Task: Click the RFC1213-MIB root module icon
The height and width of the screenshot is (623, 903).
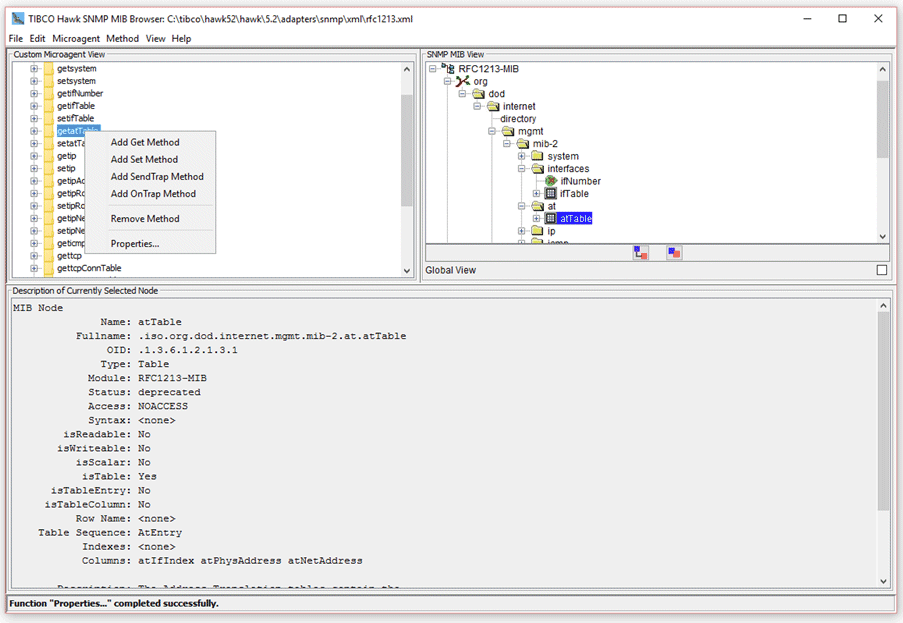Action: [448, 69]
